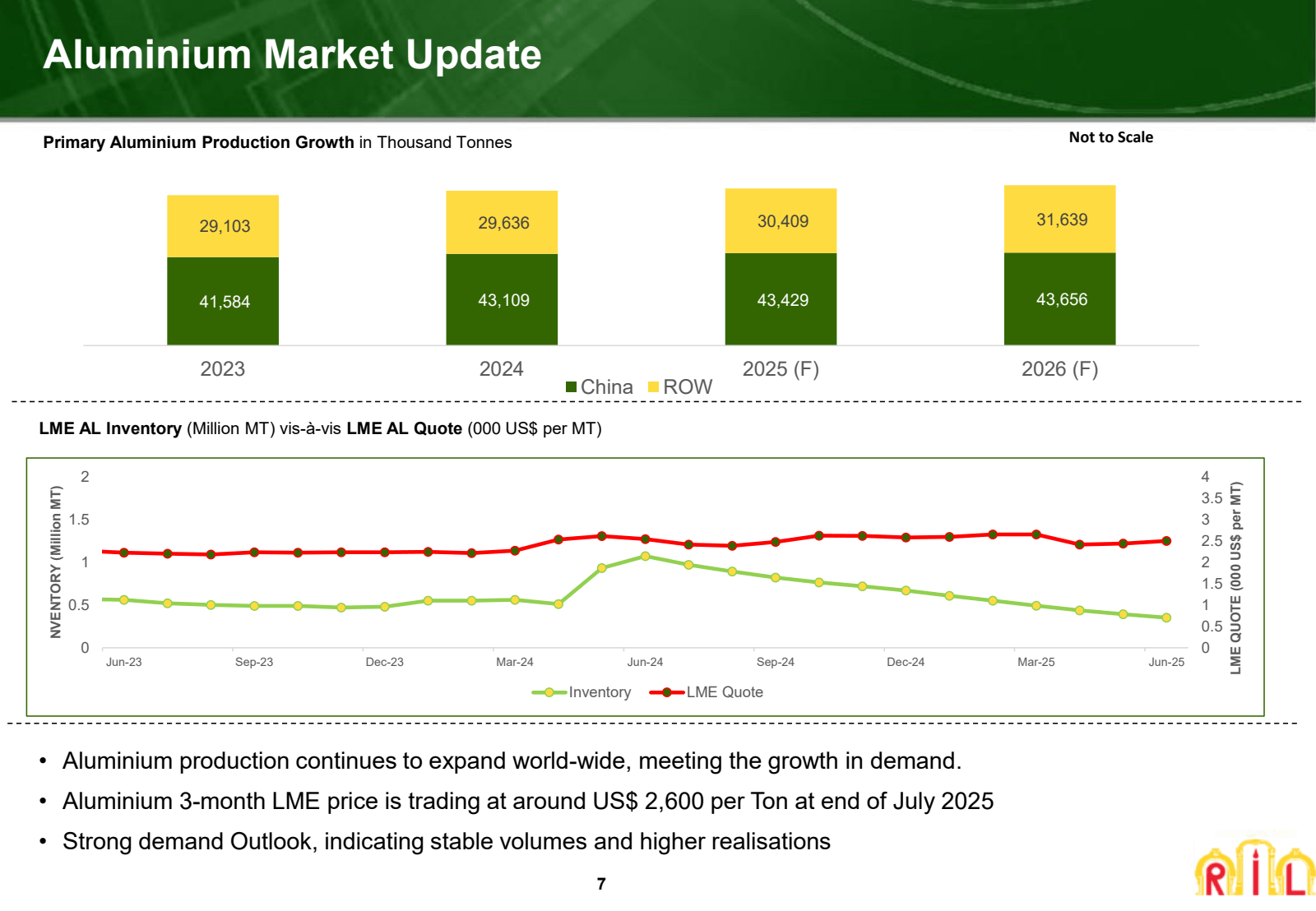This screenshot has width=1316, height=911.
Task: Click the RIL company logo
Action: click(x=1255, y=867)
